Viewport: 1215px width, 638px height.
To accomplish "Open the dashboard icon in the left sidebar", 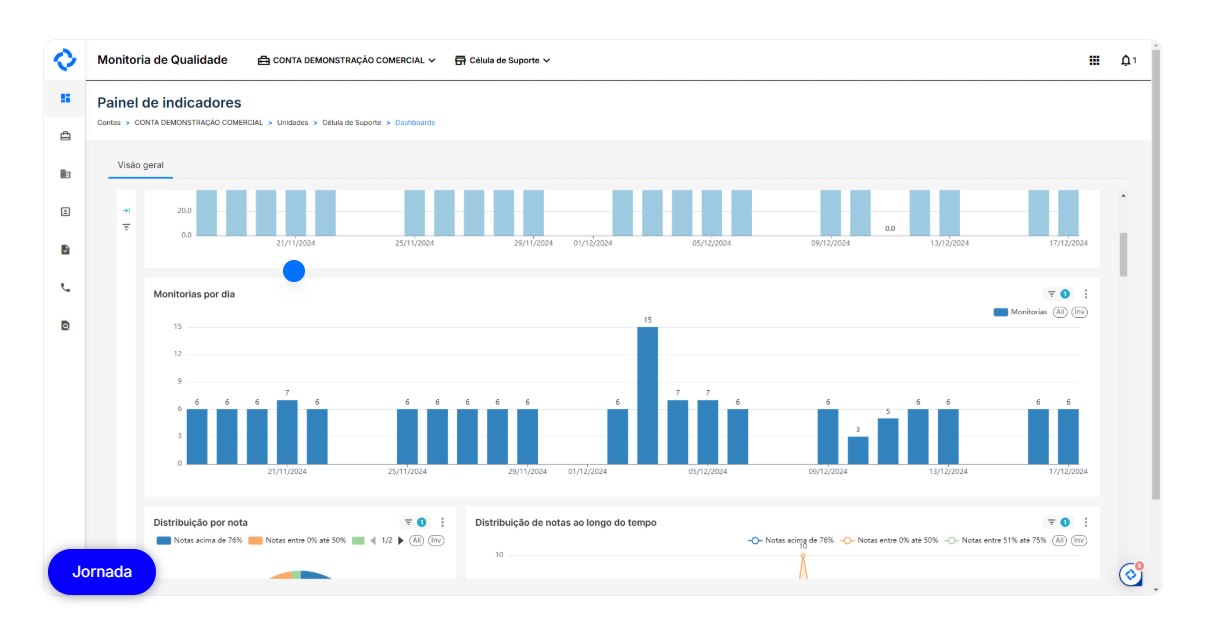I will coord(65,98).
